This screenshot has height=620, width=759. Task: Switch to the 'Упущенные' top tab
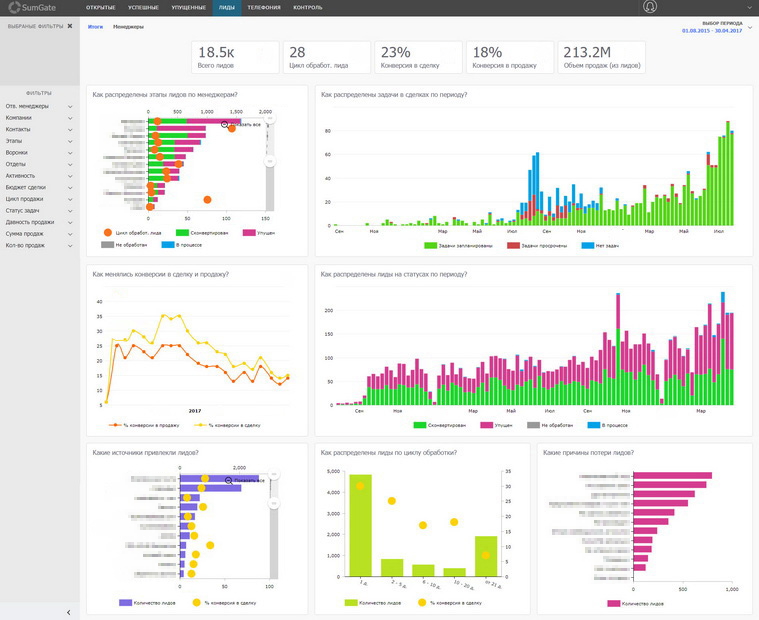pyautogui.click(x=187, y=7)
